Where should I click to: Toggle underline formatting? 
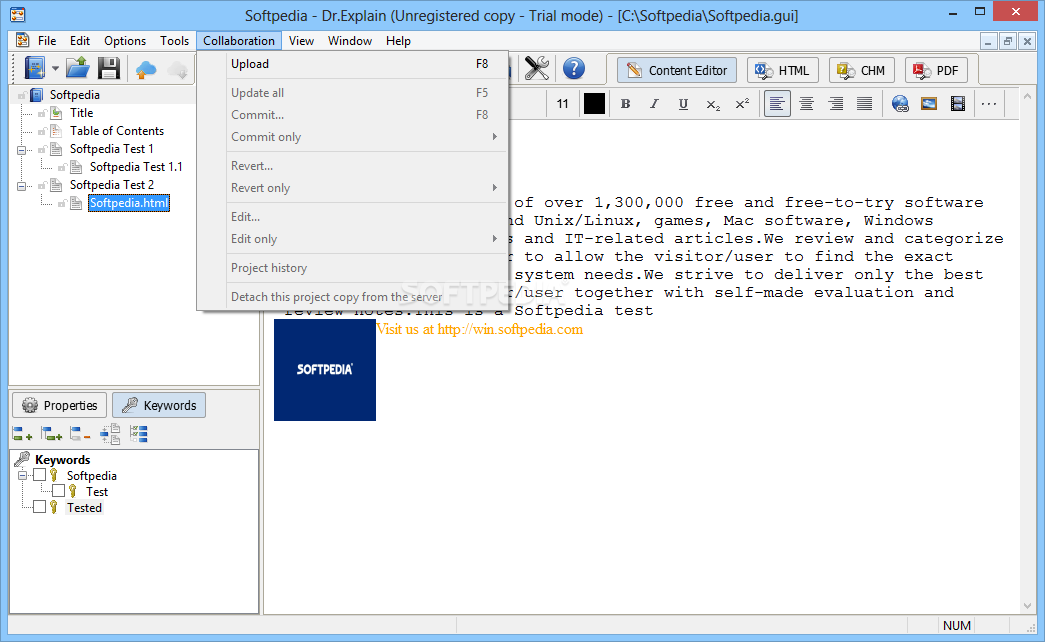(x=683, y=104)
